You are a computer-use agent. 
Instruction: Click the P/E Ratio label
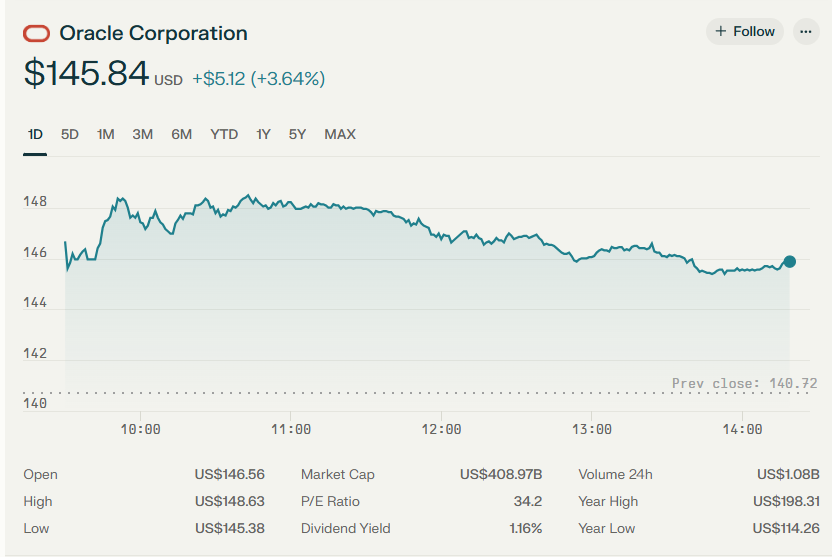(330, 501)
